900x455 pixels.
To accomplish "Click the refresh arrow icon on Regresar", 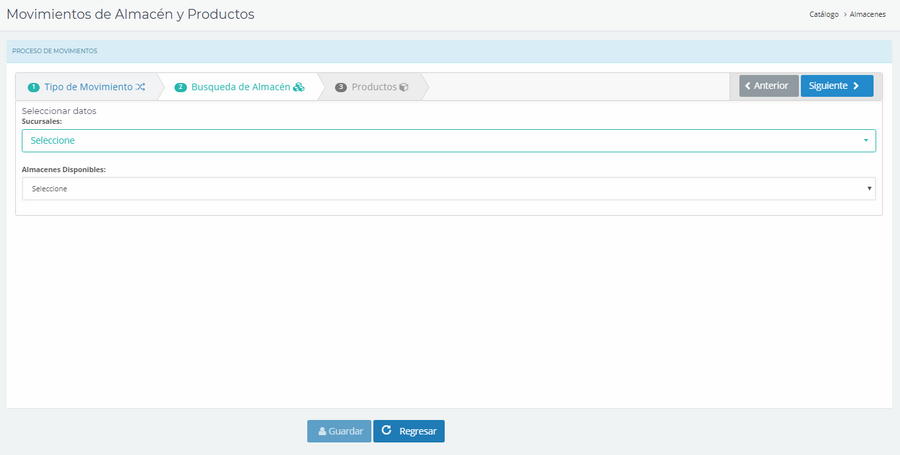I will click(x=386, y=430).
